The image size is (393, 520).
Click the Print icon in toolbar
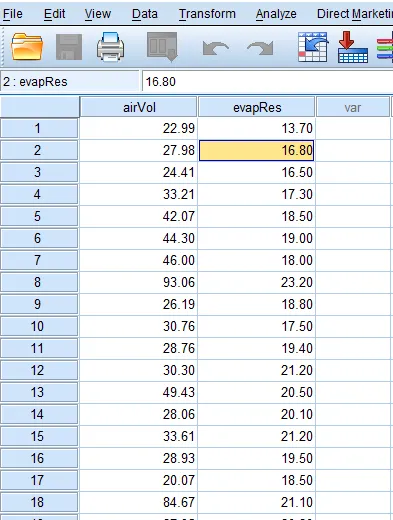111,47
